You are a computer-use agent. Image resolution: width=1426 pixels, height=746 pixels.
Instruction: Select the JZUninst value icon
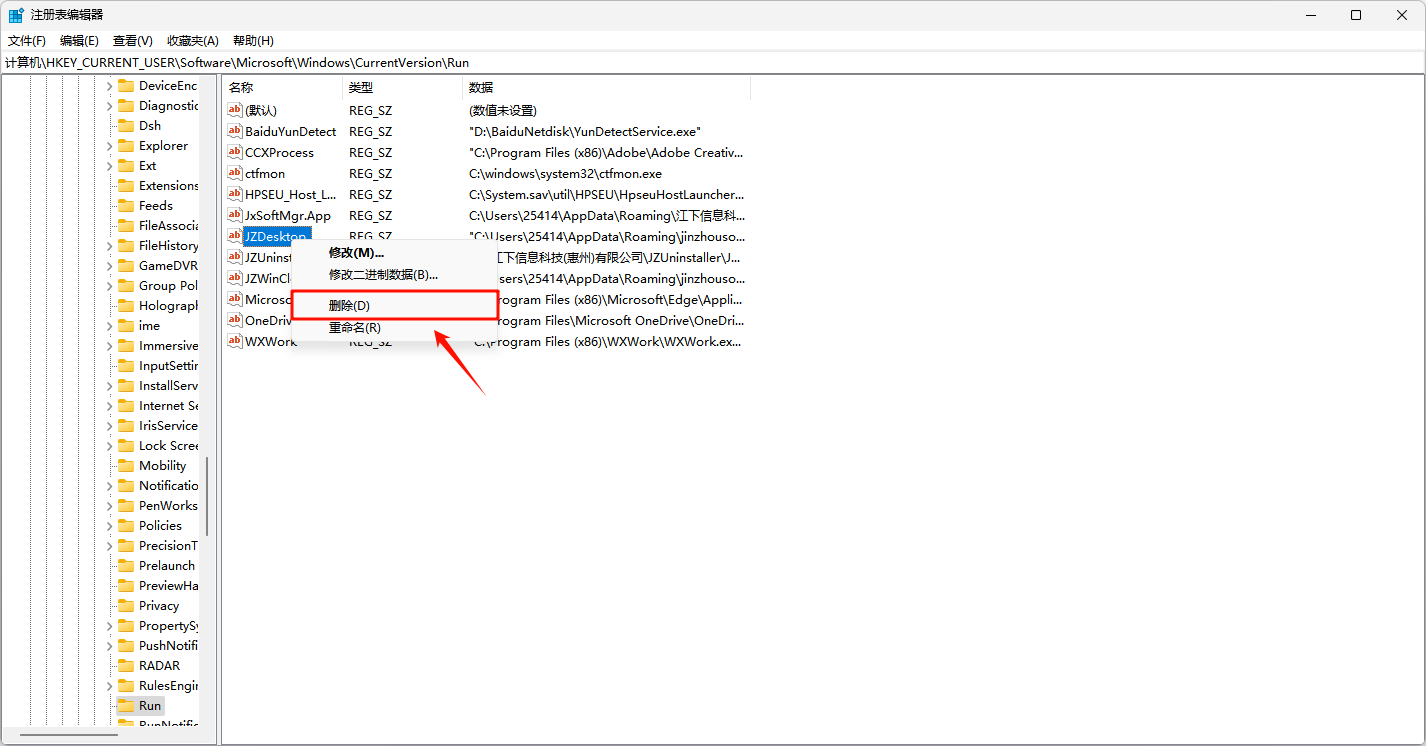point(235,257)
